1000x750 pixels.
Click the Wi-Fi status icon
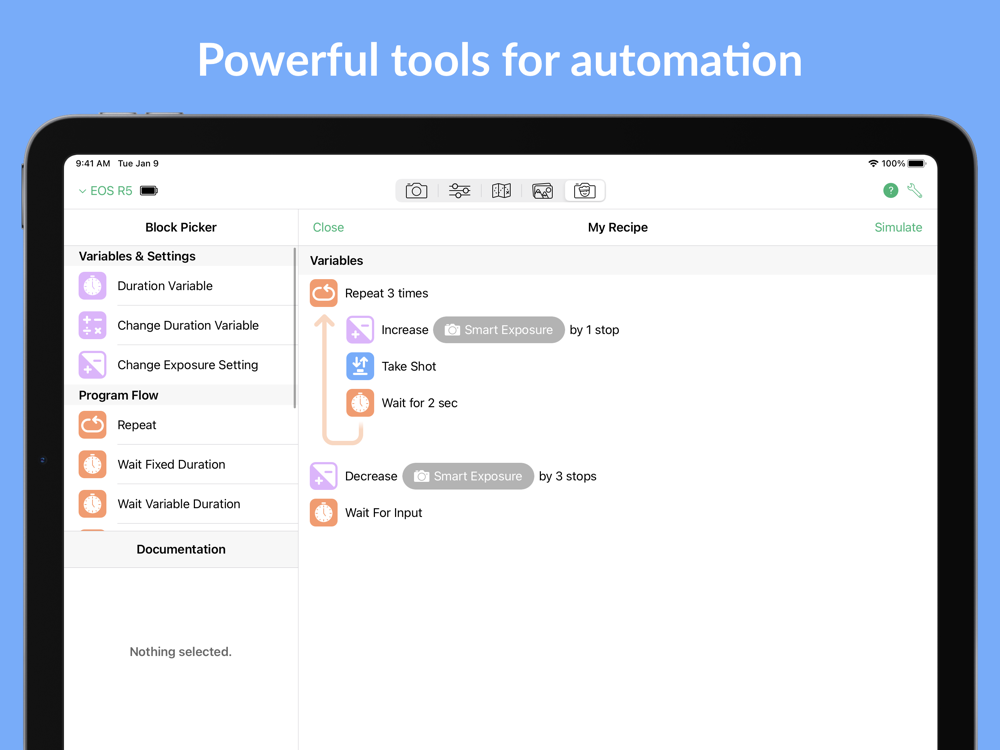(x=873, y=163)
